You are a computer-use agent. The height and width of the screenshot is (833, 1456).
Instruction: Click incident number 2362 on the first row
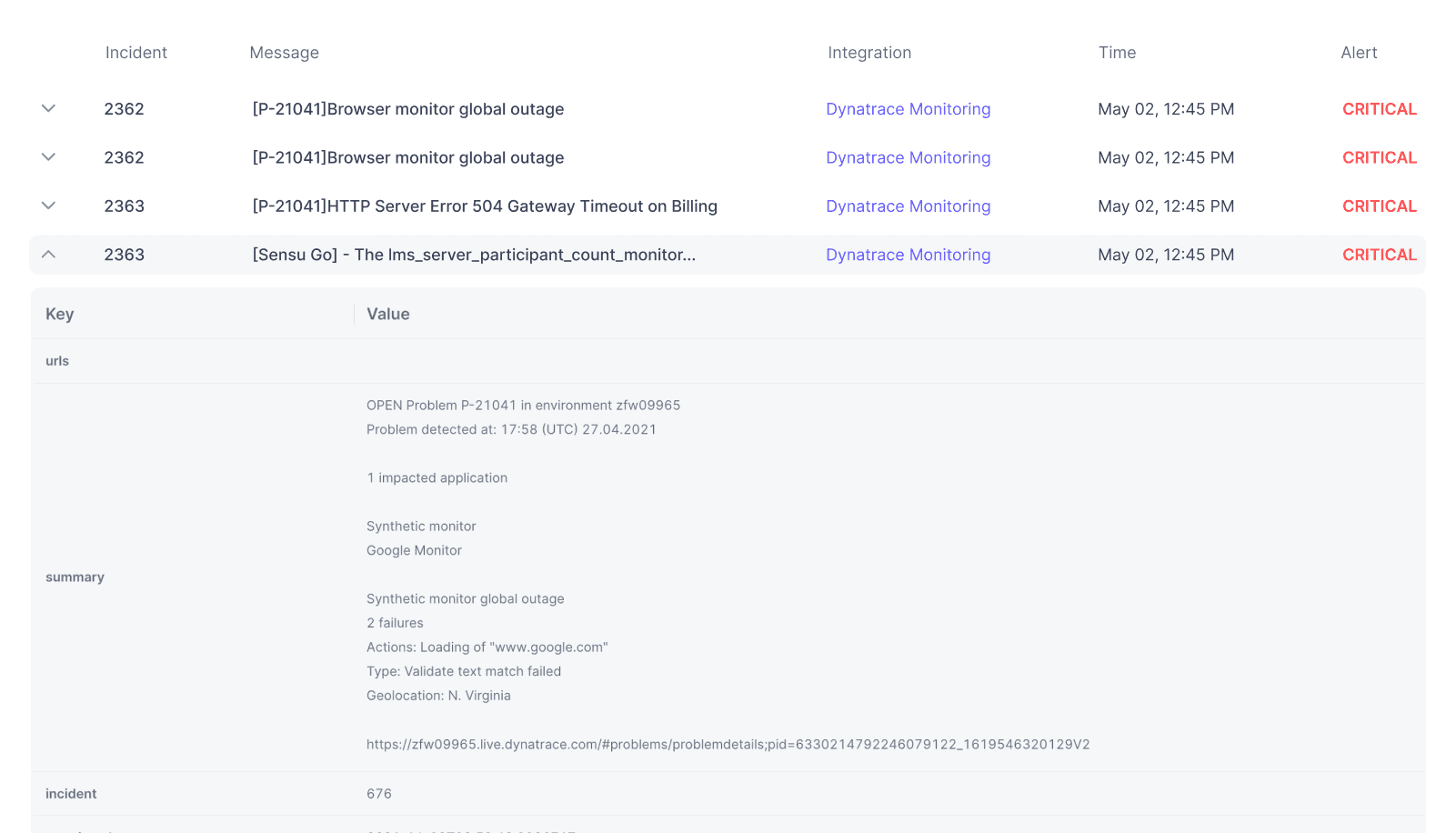pos(124,108)
